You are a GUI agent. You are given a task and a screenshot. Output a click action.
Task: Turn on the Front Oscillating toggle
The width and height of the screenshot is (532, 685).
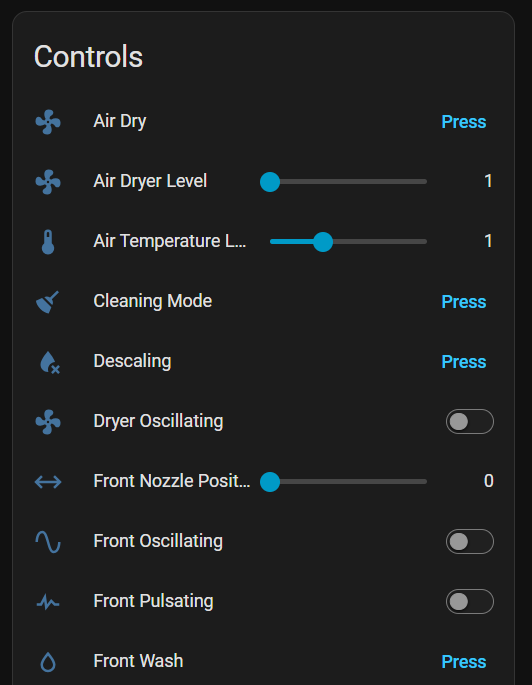coord(470,542)
